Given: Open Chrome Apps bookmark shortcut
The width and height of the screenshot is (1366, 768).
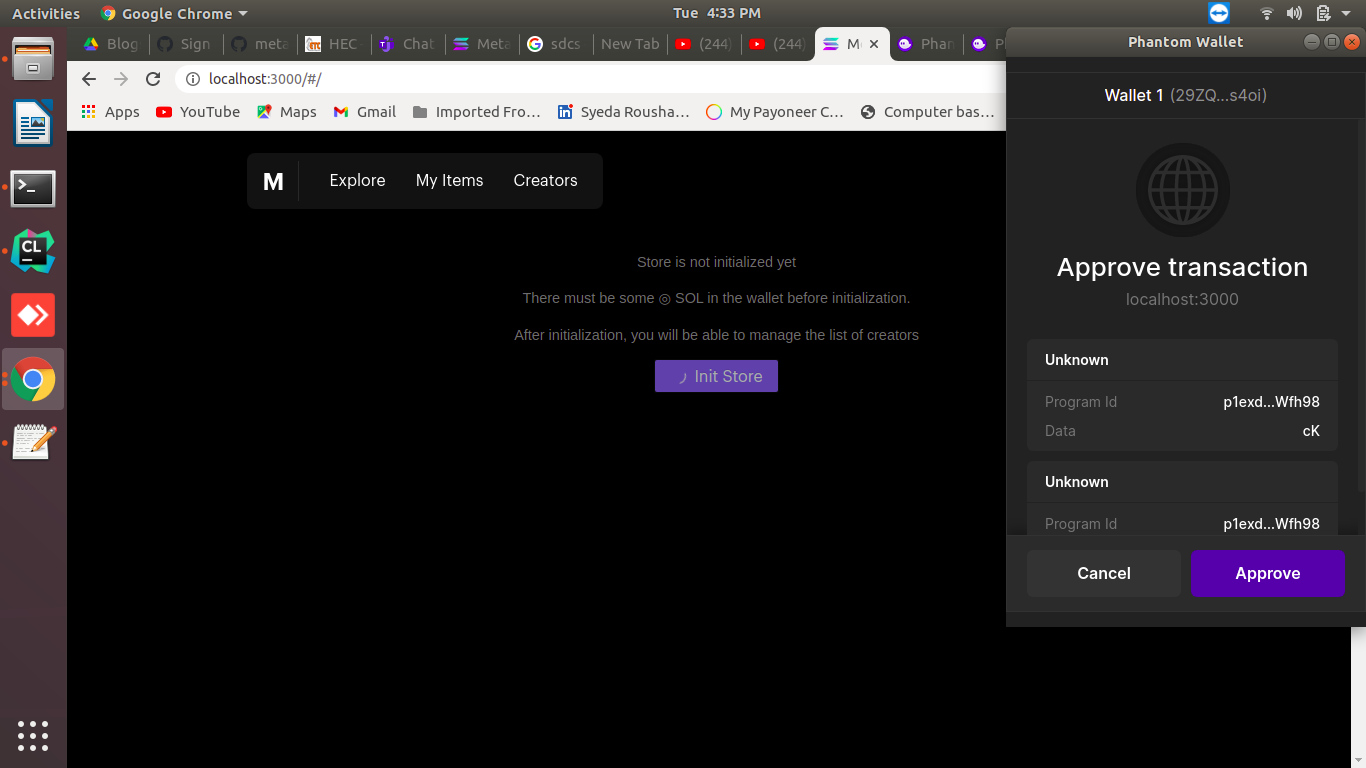Looking at the screenshot, I should 111,112.
